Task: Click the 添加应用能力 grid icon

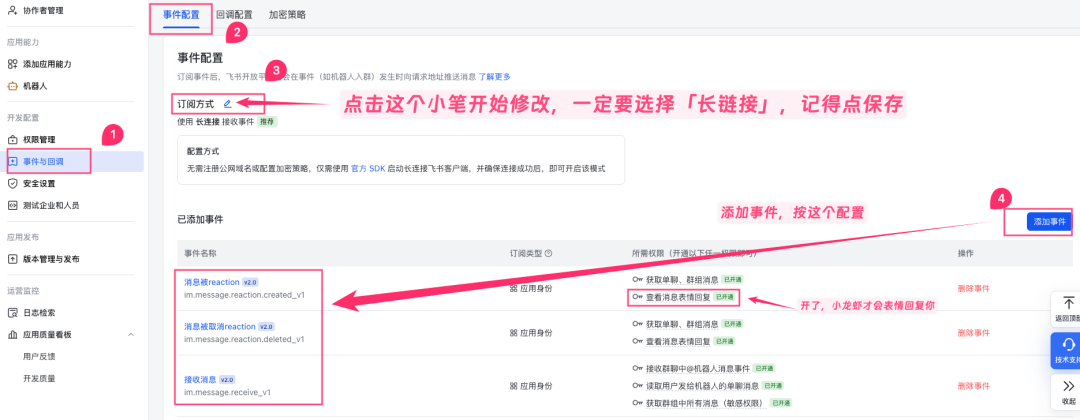Action: click(x=13, y=64)
